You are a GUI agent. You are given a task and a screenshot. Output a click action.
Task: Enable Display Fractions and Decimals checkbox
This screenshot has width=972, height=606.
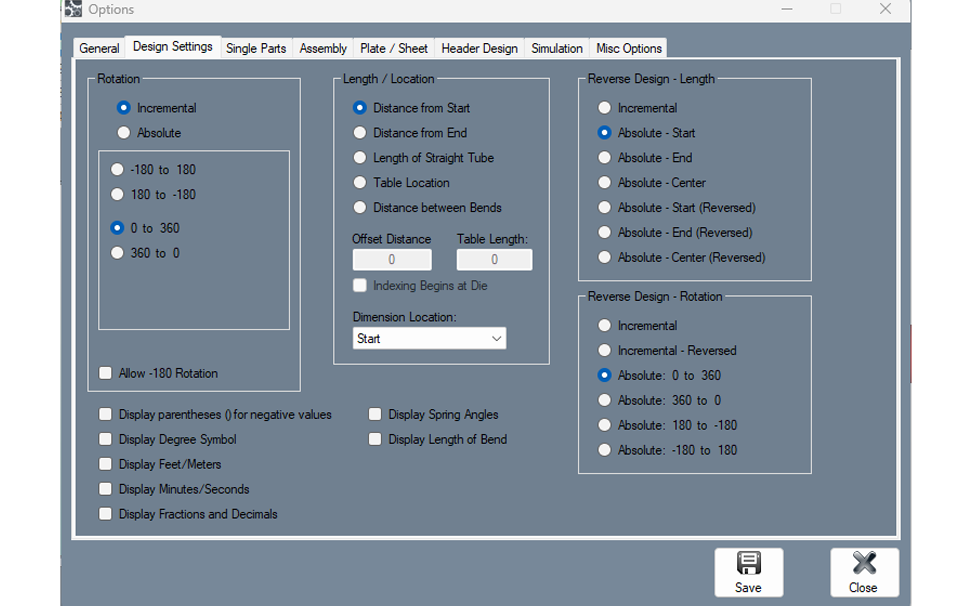coord(188,514)
